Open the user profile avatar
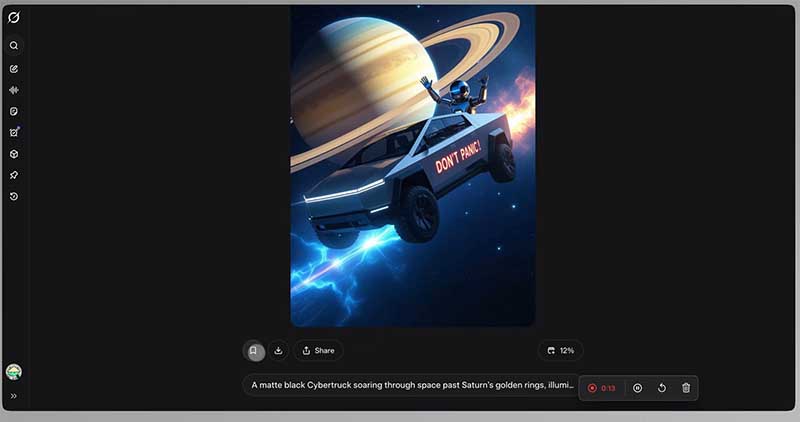 pos(14,371)
